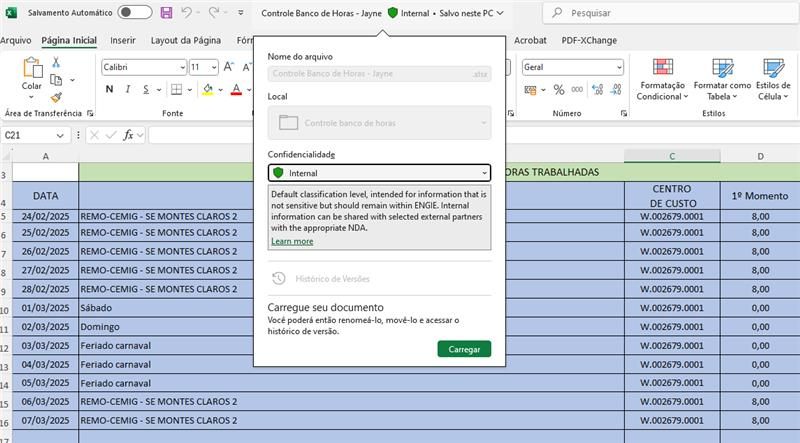
Task: Expand the Borders options arrow
Action: click(189, 90)
